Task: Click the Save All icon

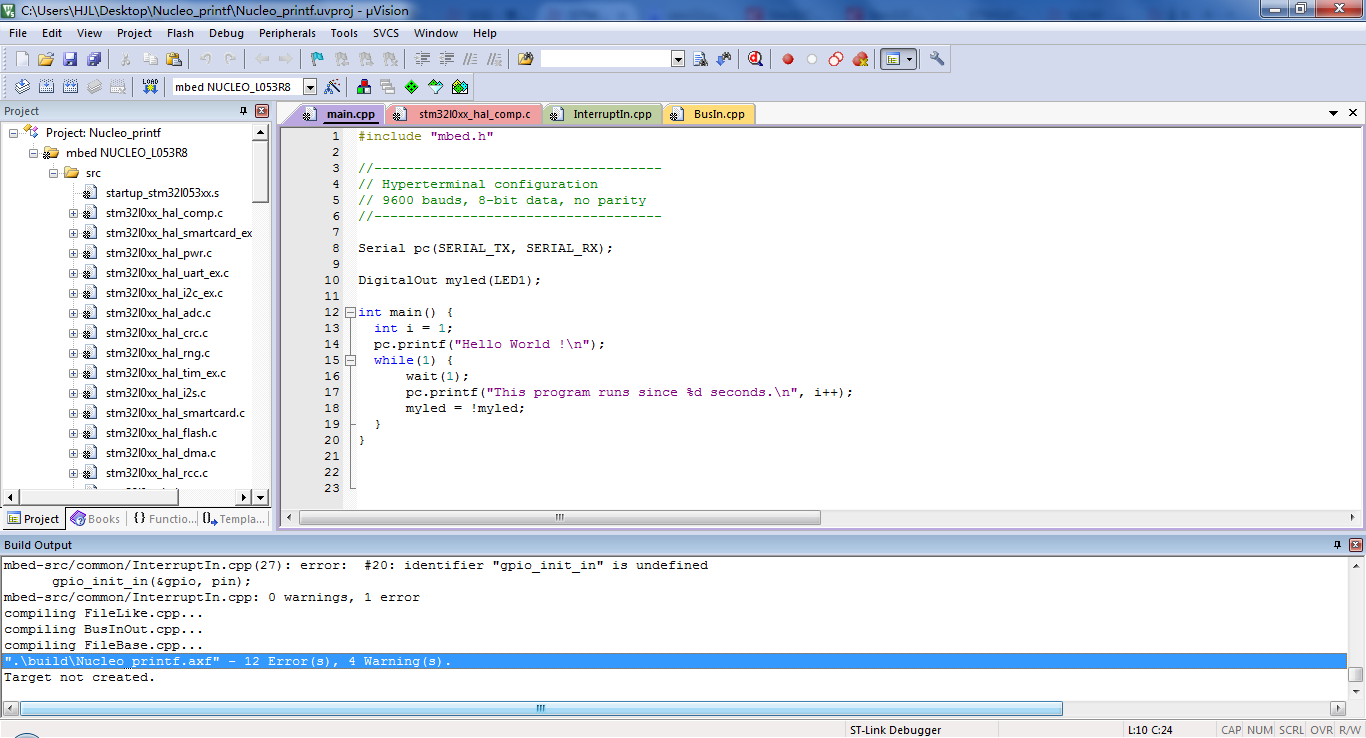Action: click(93, 59)
